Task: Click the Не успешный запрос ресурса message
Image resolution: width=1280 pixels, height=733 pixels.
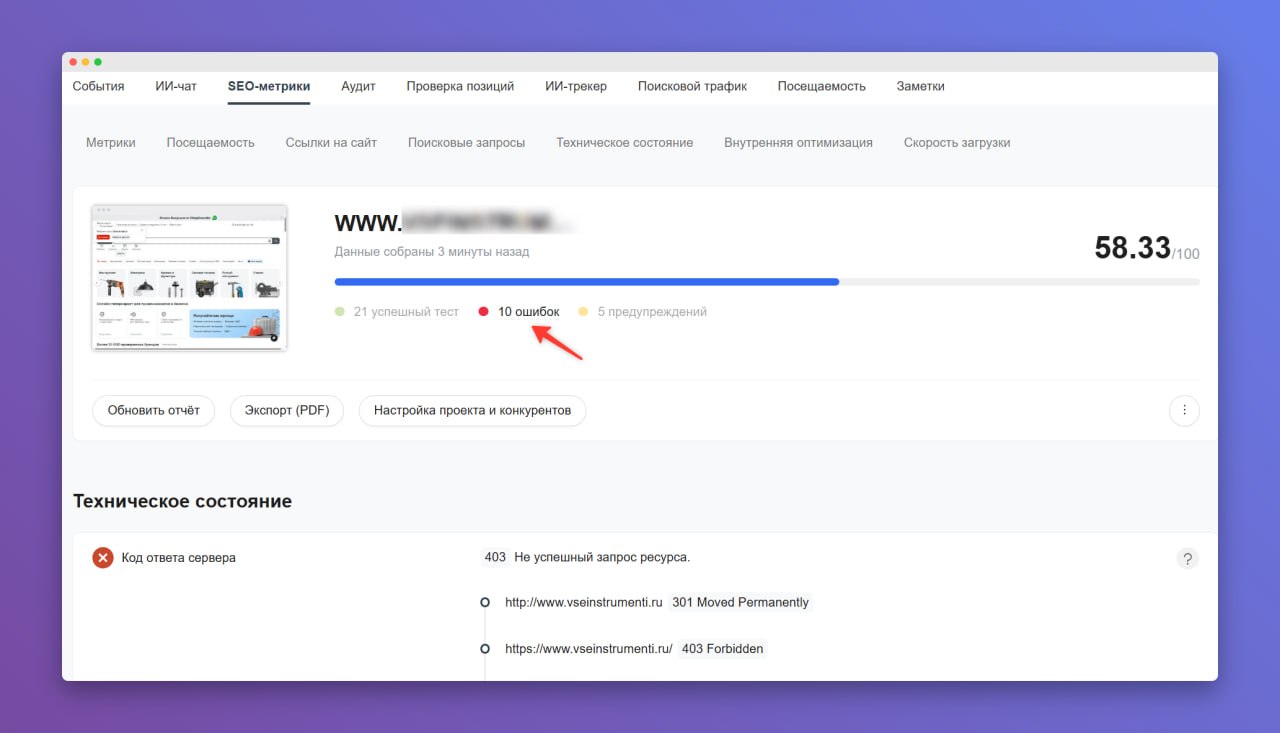Action: [x=602, y=557]
